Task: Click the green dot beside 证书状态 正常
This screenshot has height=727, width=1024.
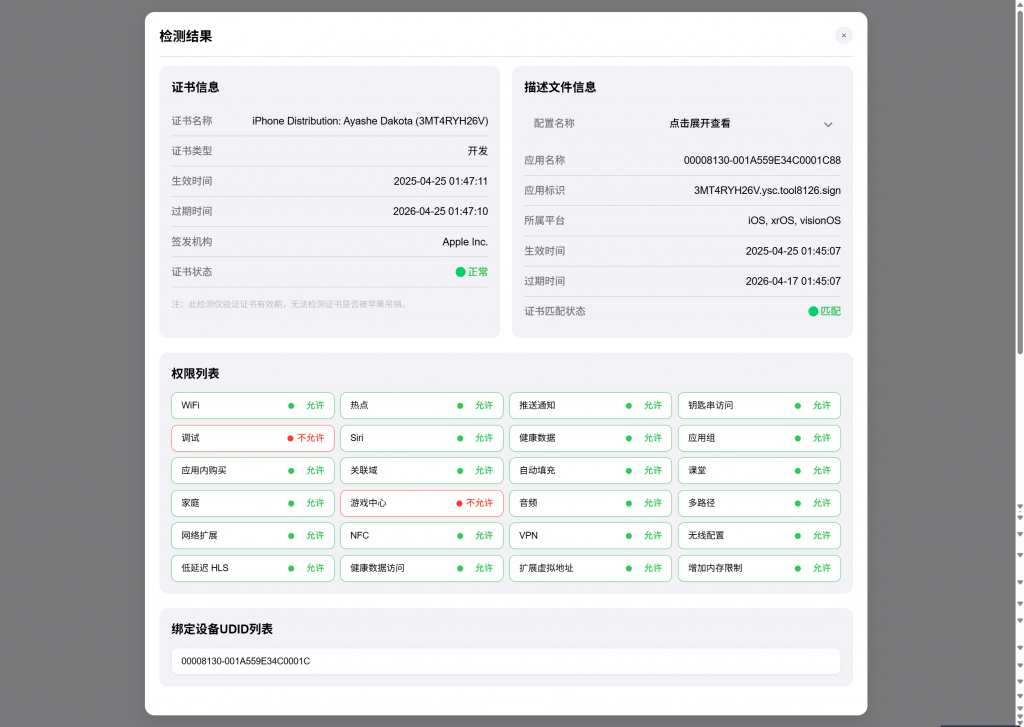Action: pos(458,271)
